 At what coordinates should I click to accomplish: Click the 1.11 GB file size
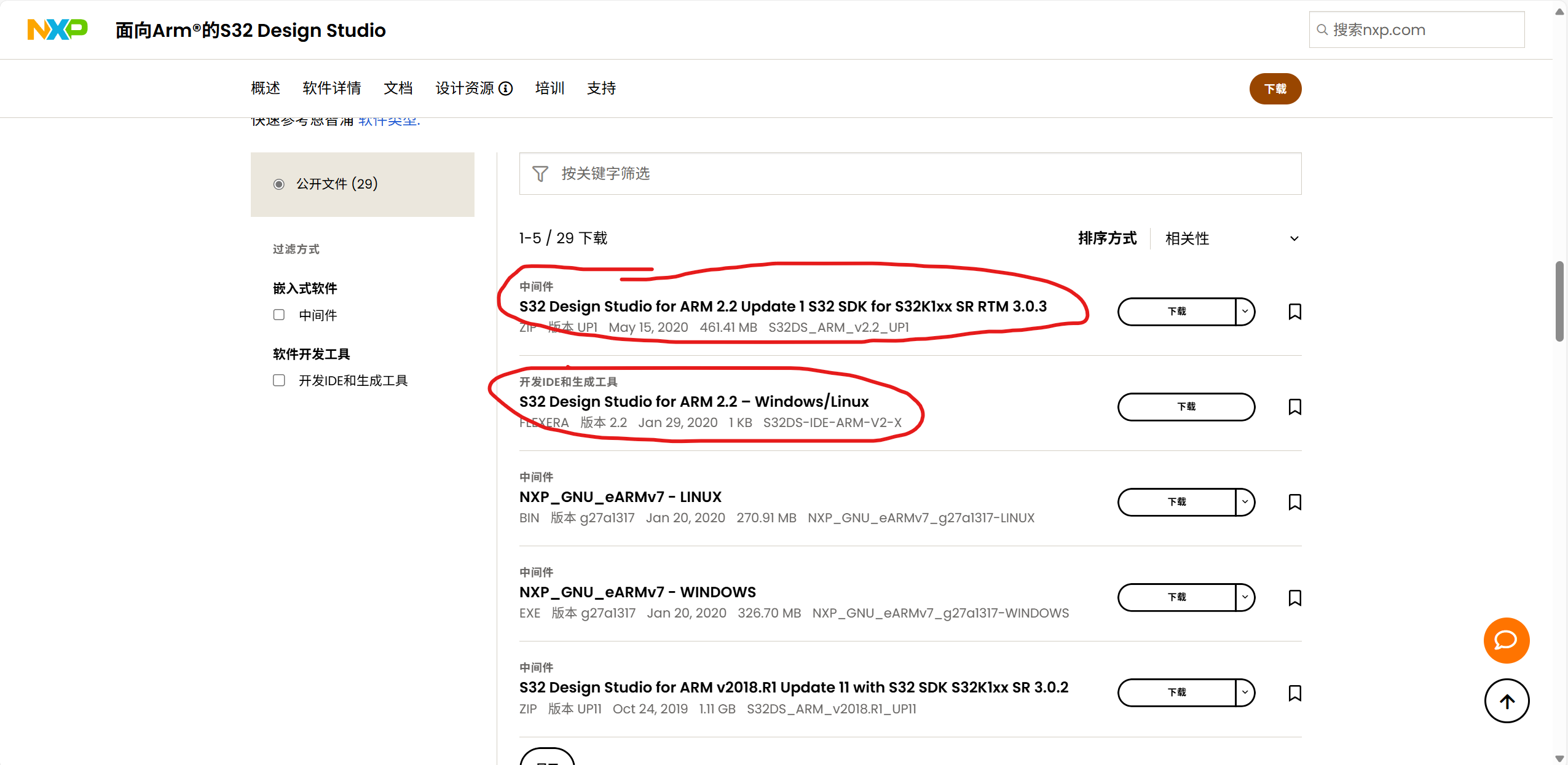pyautogui.click(x=717, y=709)
